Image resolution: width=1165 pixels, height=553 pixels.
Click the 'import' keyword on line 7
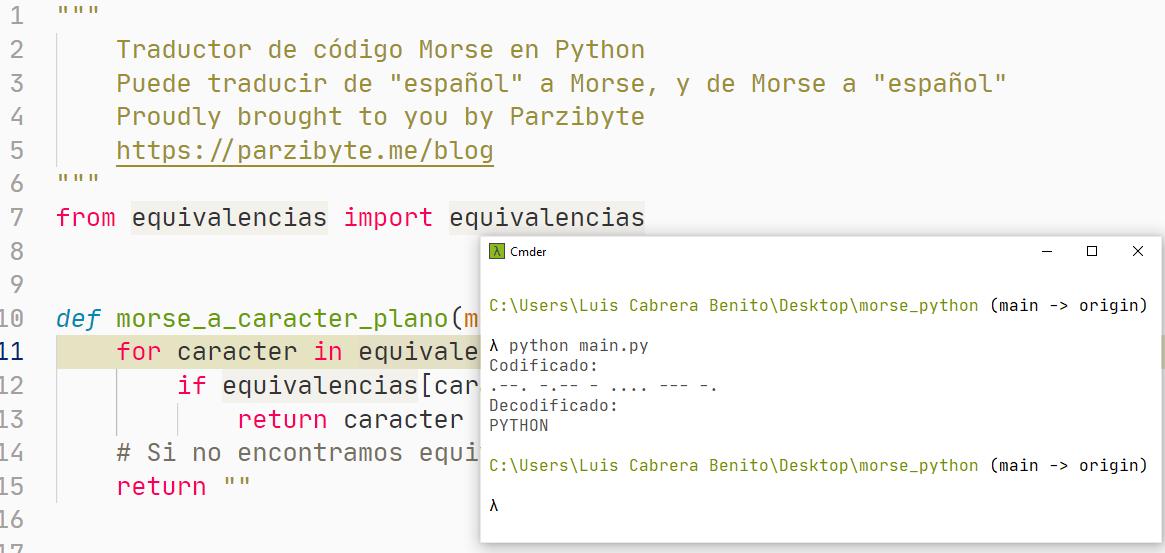tap(388, 218)
